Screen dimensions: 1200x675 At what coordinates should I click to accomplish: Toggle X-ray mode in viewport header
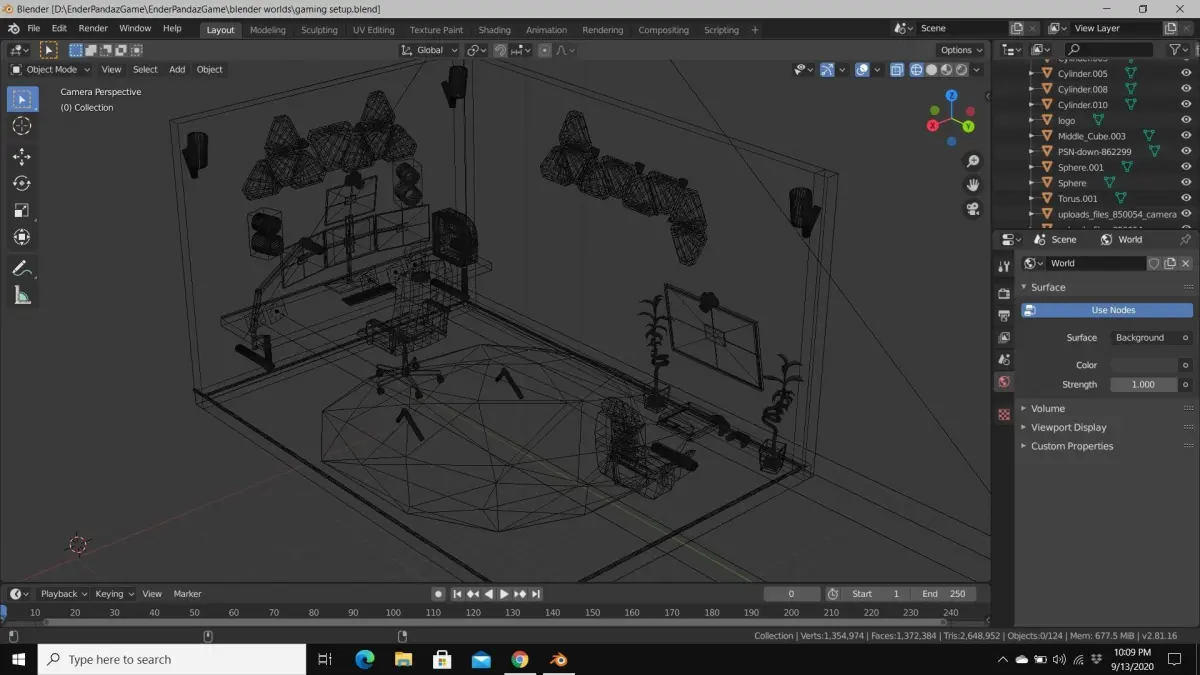(x=897, y=70)
